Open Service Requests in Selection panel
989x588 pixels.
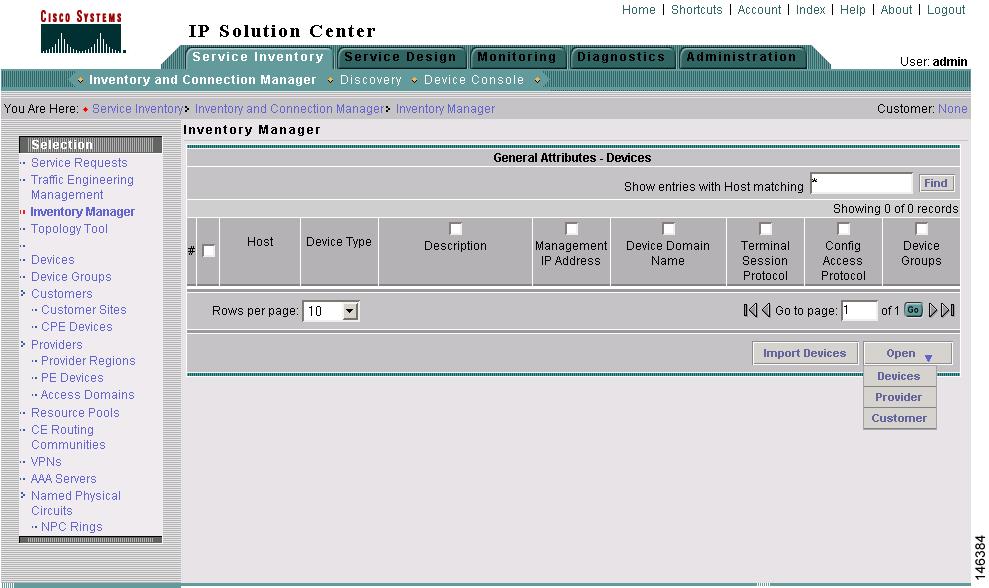(x=79, y=163)
